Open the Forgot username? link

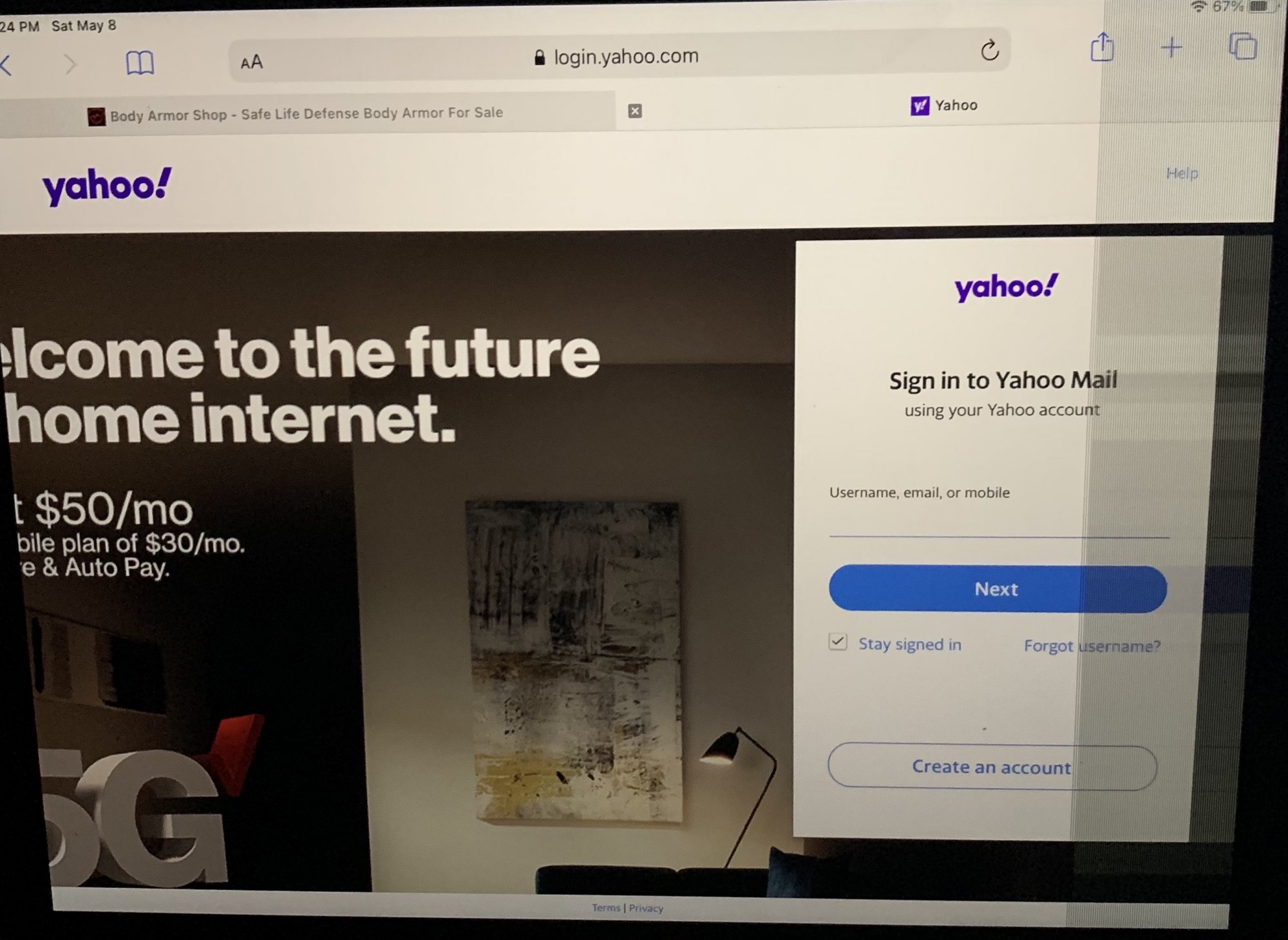pyautogui.click(x=1092, y=646)
